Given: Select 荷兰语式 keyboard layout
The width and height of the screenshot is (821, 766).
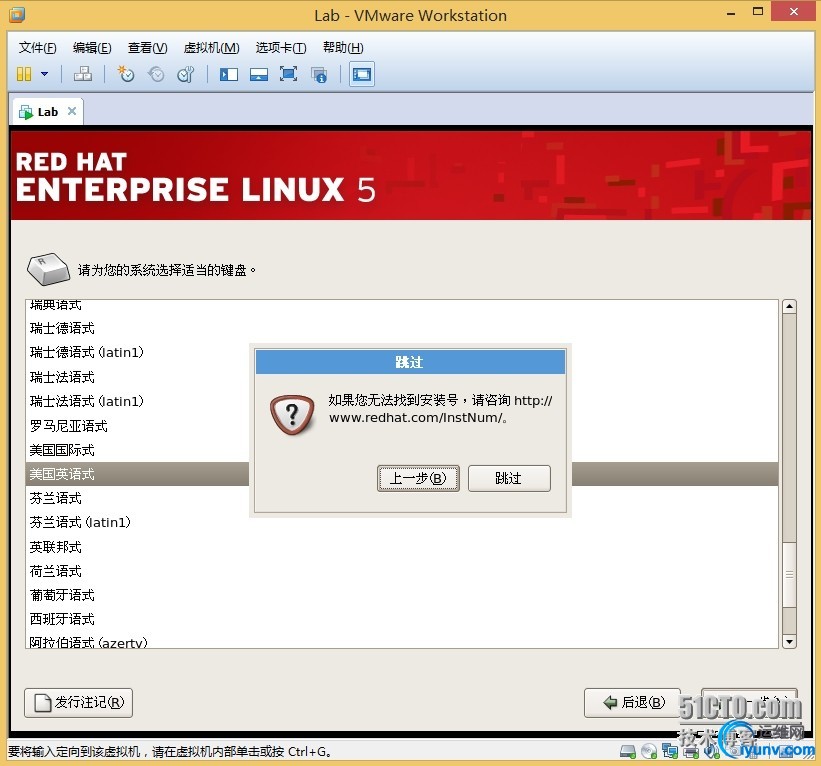Looking at the screenshot, I should [x=402, y=571].
